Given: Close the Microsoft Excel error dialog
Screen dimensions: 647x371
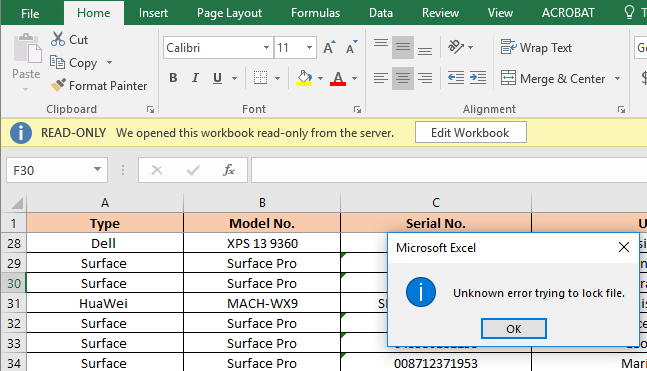Looking at the screenshot, I should tap(624, 247).
